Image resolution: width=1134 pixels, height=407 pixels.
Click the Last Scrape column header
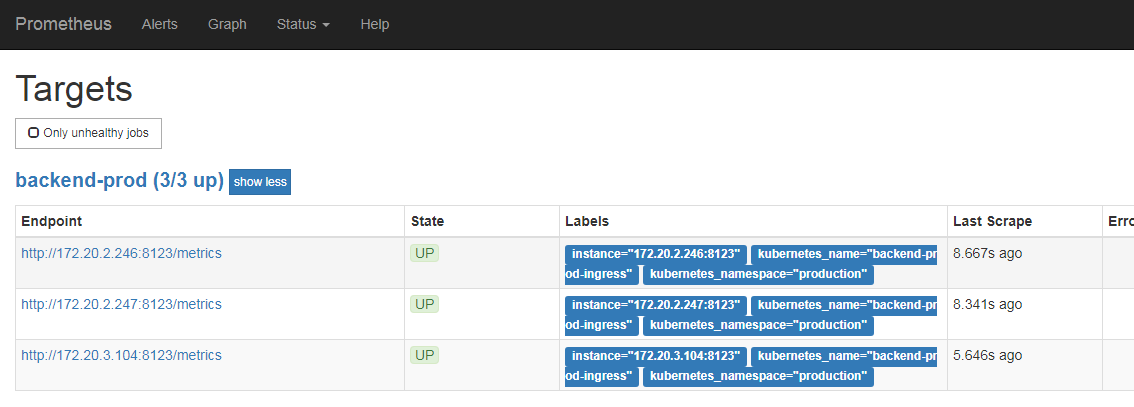tap(992, 221)
